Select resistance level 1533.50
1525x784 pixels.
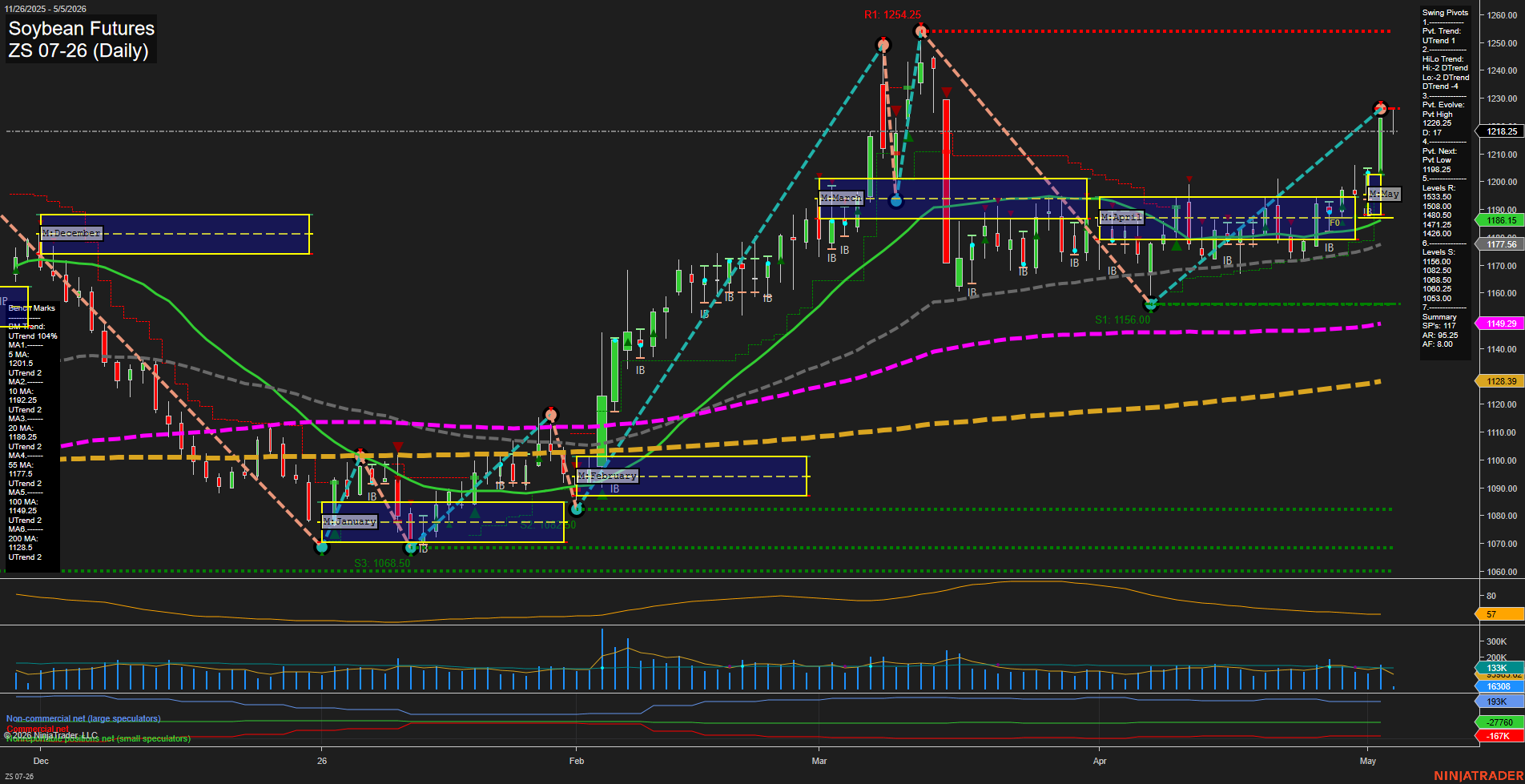tap(1437, 197)
